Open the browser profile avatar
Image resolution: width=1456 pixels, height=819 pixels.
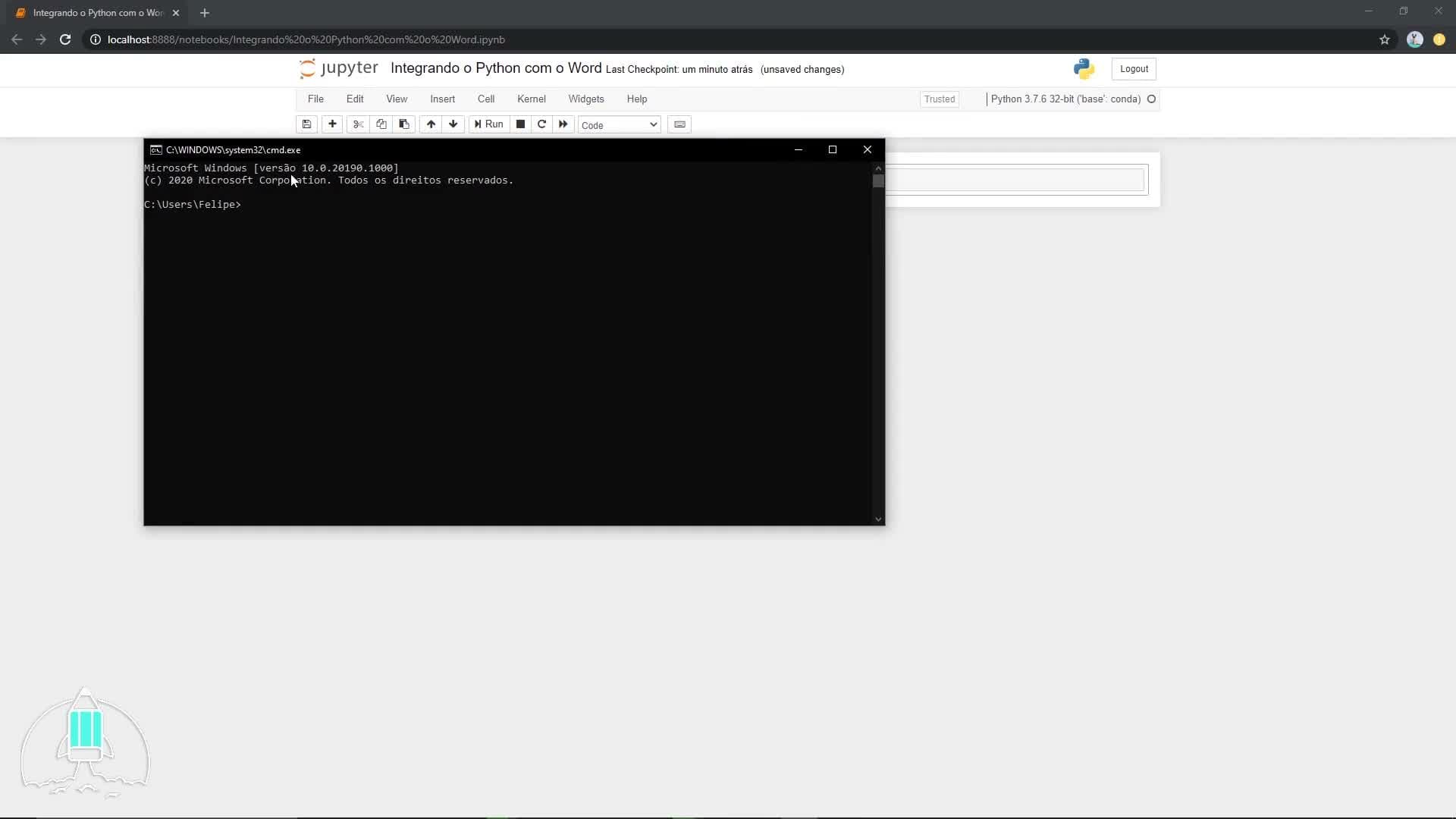coord(1415,39)
